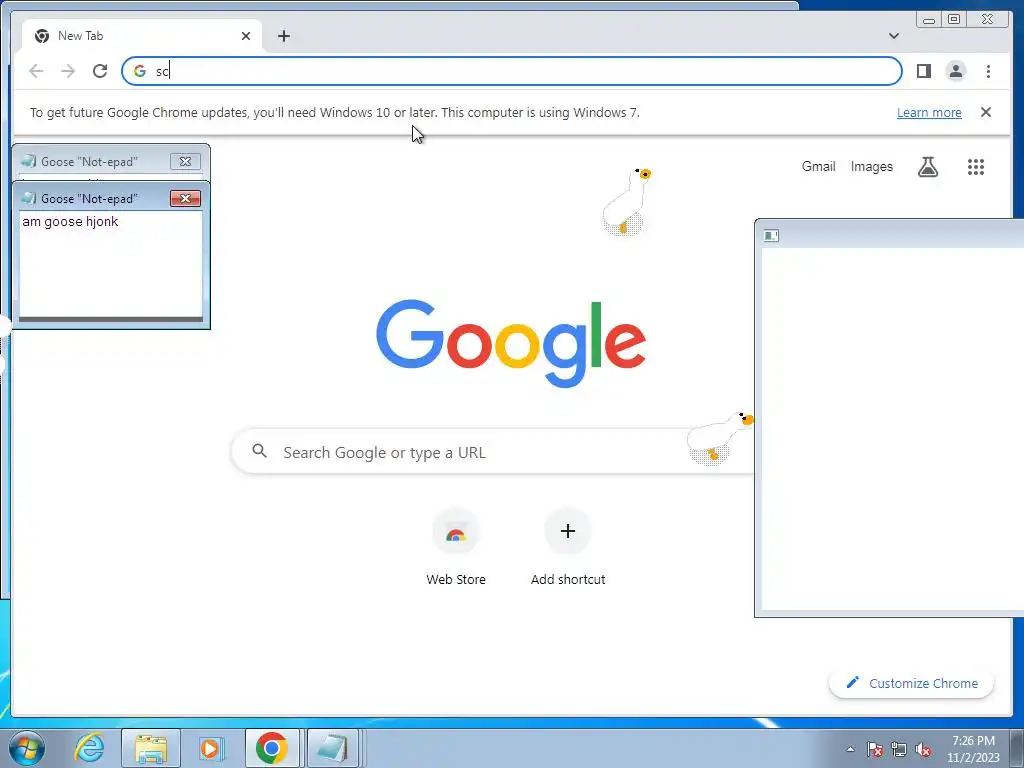Open the Google apps grid

pyautogui.click(x=975, y=167)
